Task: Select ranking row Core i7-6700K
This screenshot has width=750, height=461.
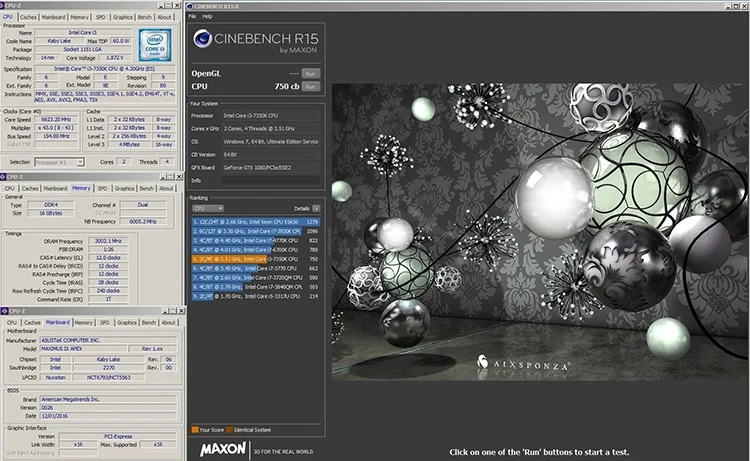Action: pyautogui.click(x=255, y=250)
